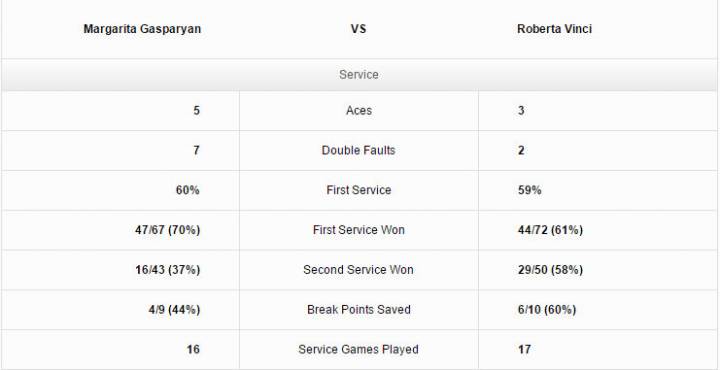
Task: Select Gasparyan's 60% first service value
Action: pos(188,190)
